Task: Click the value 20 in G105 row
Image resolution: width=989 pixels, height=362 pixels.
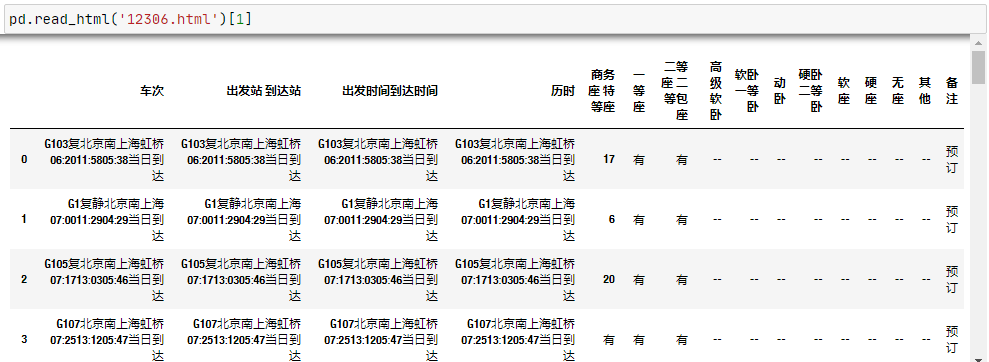Action: 609,279
